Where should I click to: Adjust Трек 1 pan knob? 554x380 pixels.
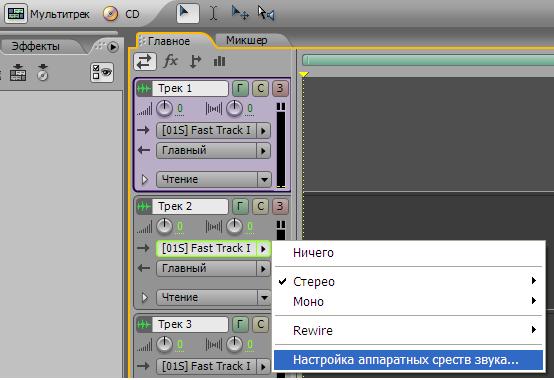coord(234,108)
